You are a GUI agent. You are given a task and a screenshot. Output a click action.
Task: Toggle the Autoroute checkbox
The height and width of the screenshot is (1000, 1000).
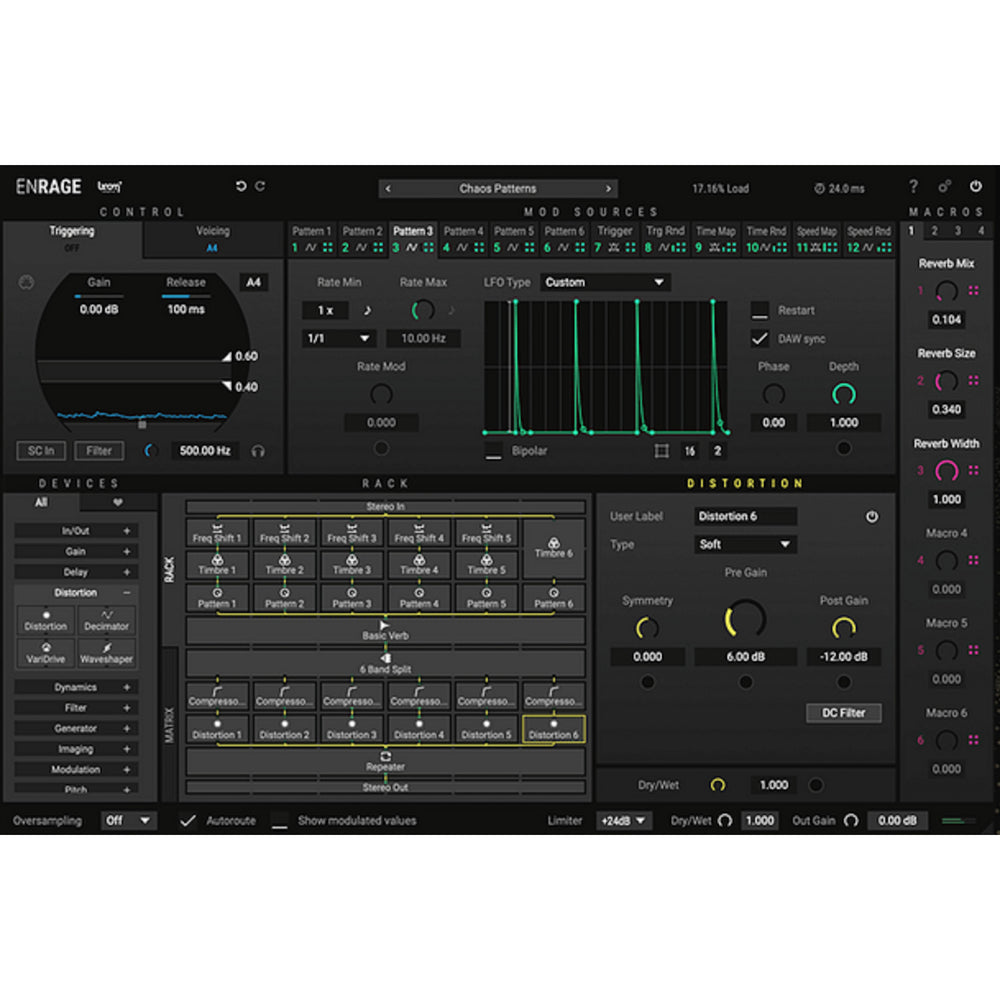pos(187,821)
